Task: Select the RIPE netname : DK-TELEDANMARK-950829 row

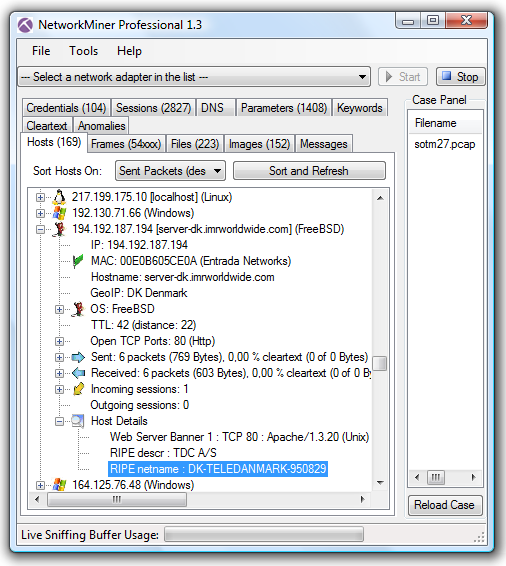Action: click(x=218, y=469)
